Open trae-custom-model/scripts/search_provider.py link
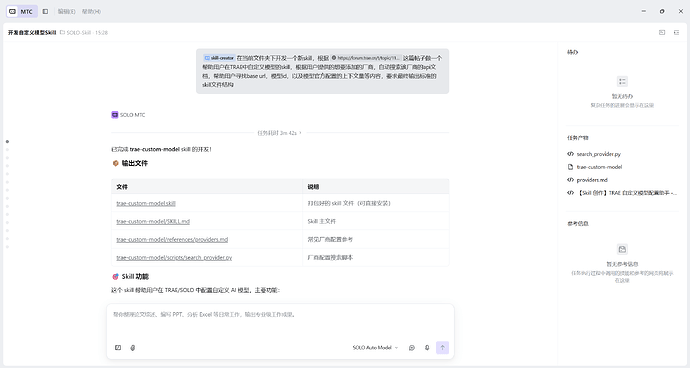690x368 pixels. pyautogui.click(x=174, y=258)
